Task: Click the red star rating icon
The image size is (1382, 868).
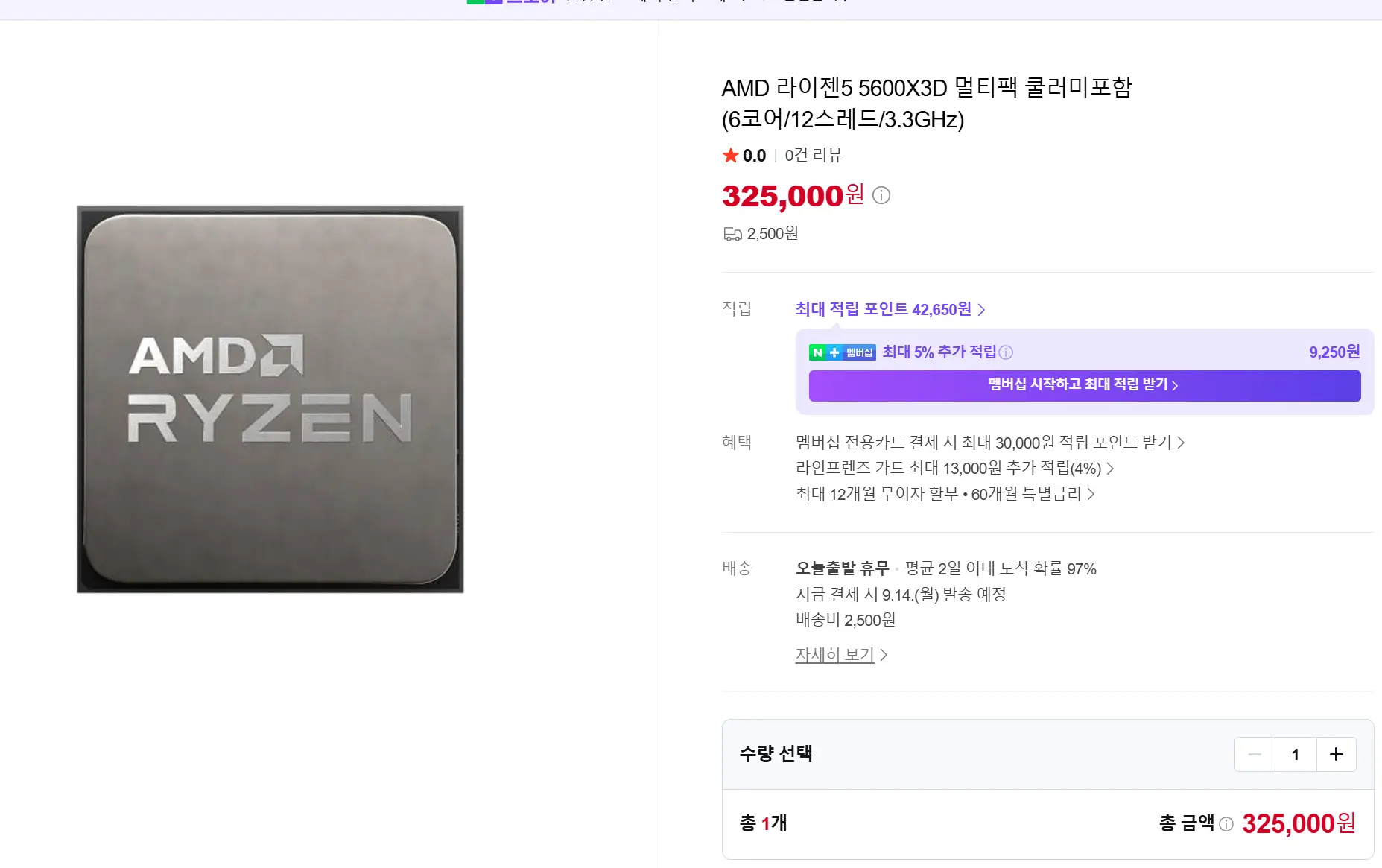Action: [730, 155]
